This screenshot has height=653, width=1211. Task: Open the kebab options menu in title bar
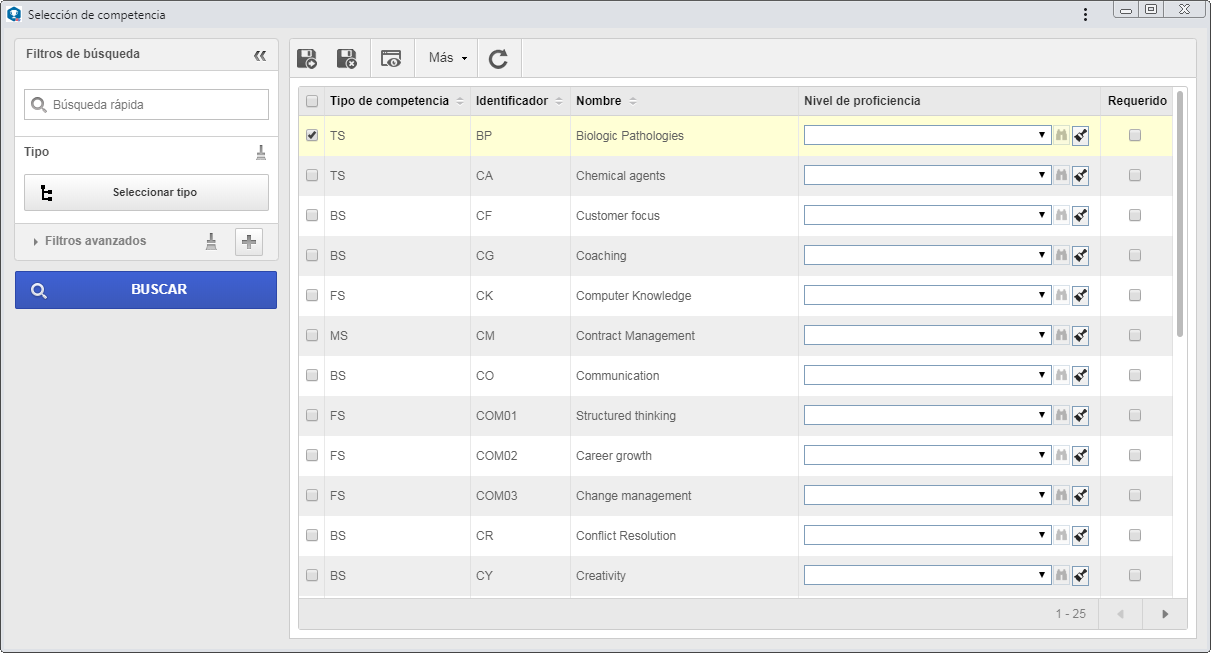point(1085,15)
